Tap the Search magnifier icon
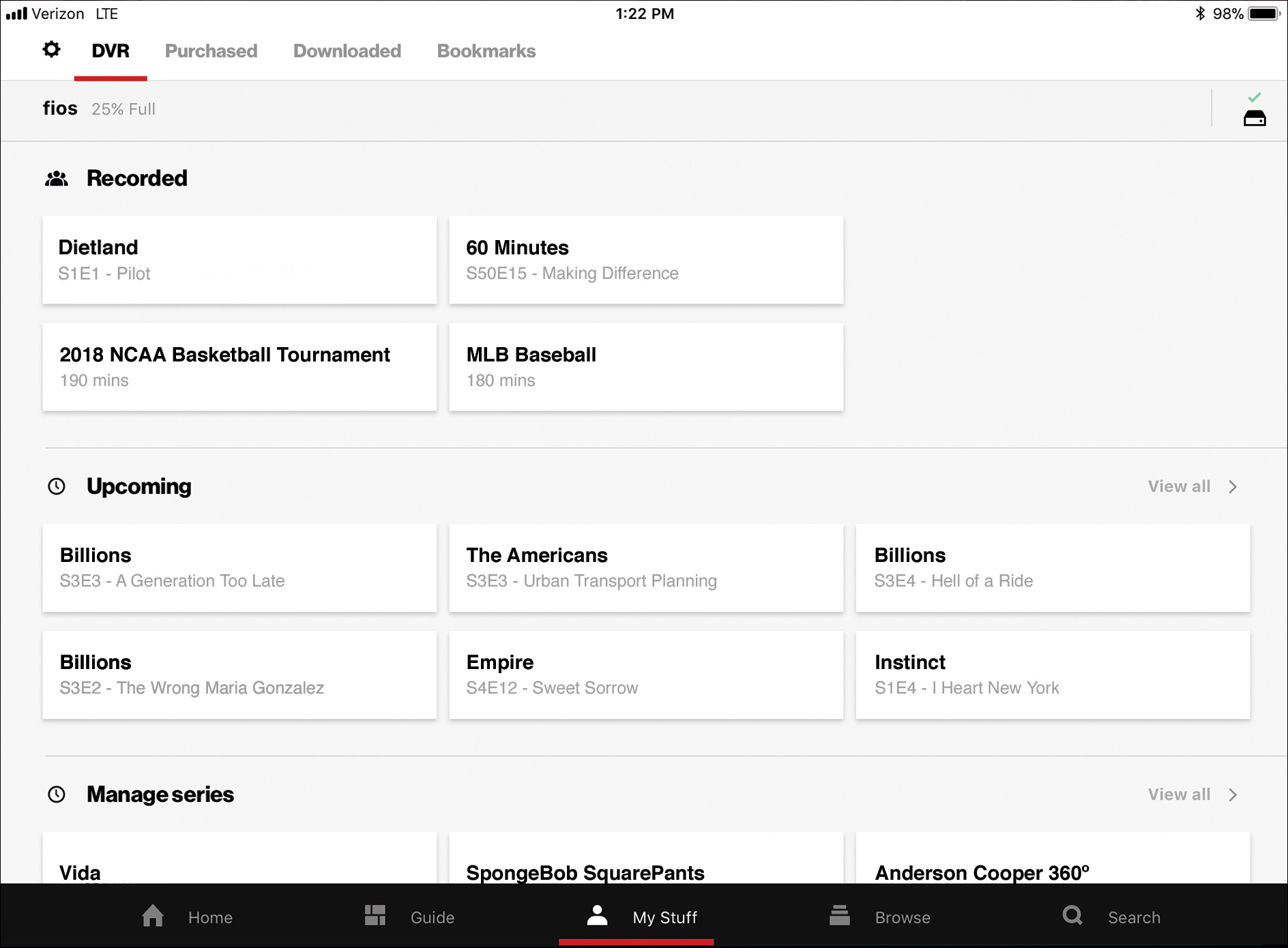Viewport: 1288px width, 948px height. tap(1072, 915)
